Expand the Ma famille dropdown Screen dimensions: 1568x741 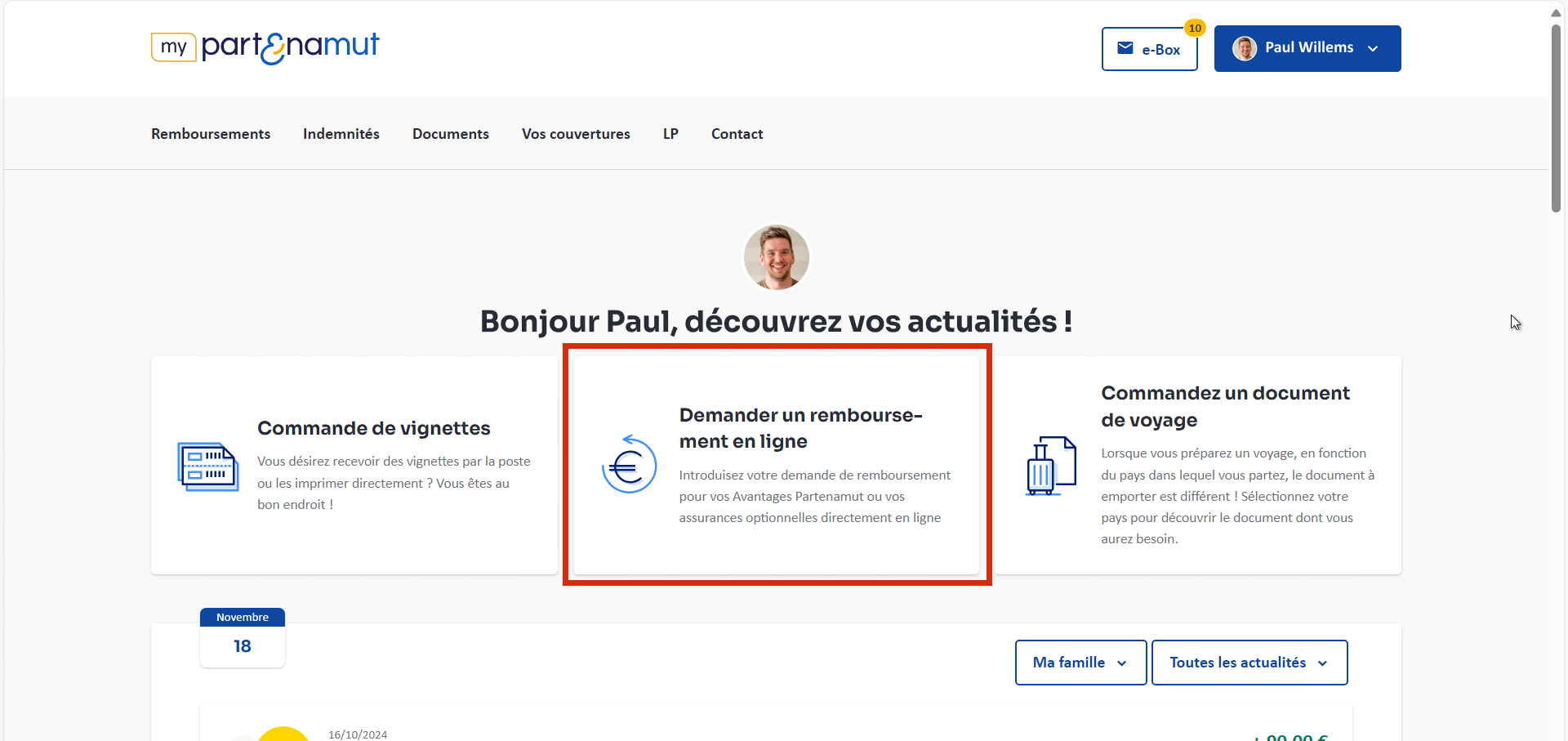point(1080,663)
